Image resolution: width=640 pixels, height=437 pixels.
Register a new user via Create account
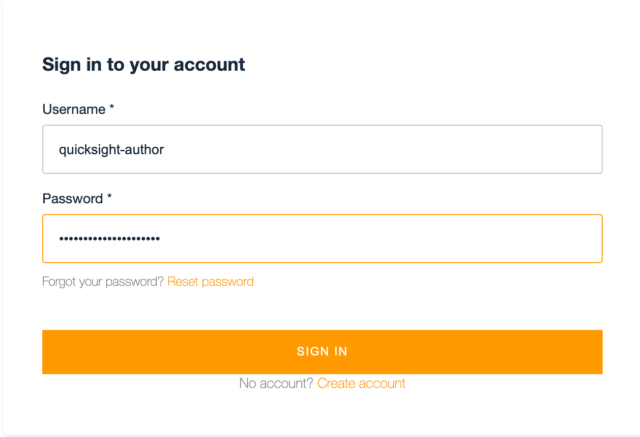coord(361,383)
